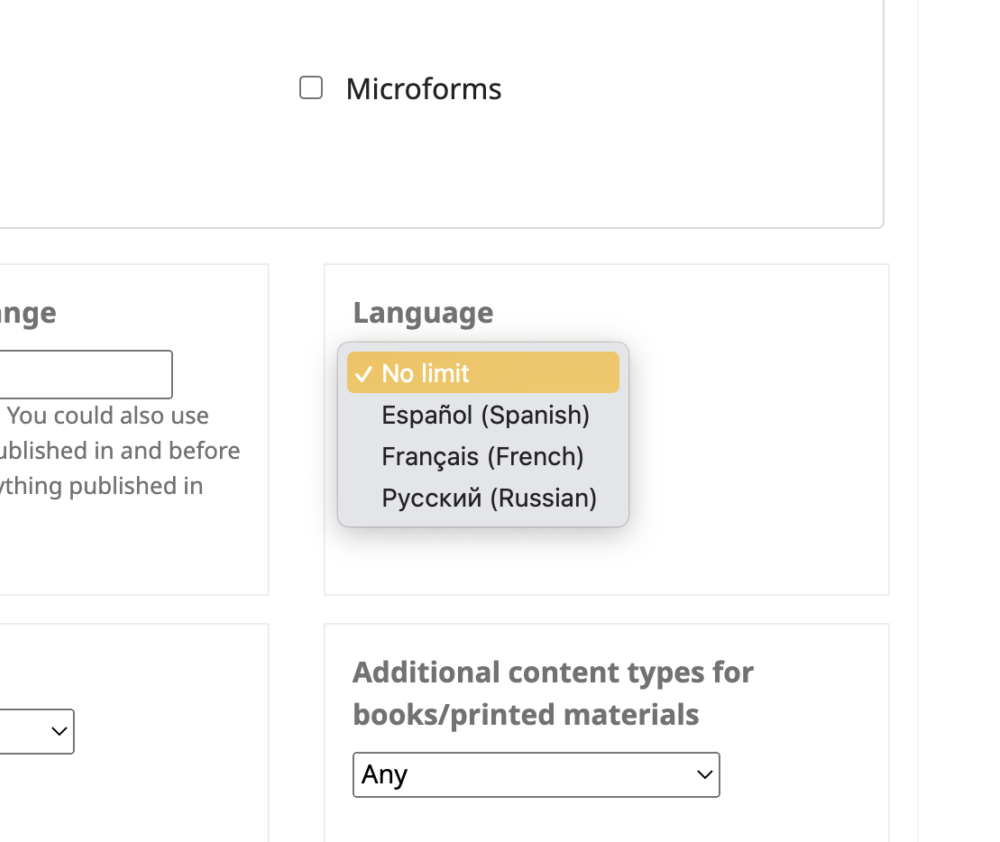Select Русский (Russian) language option
1000x842 pixels.
(x=488, y=498)
